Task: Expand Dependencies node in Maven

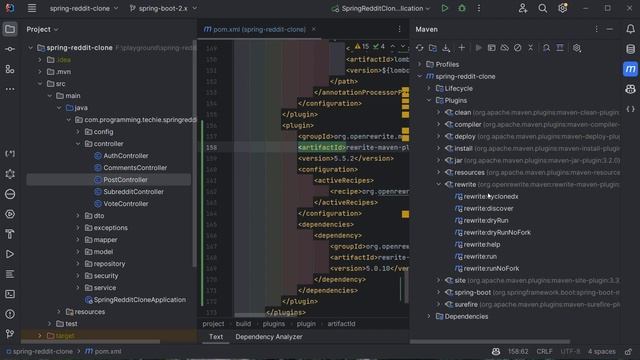Action: pos(429,316)
